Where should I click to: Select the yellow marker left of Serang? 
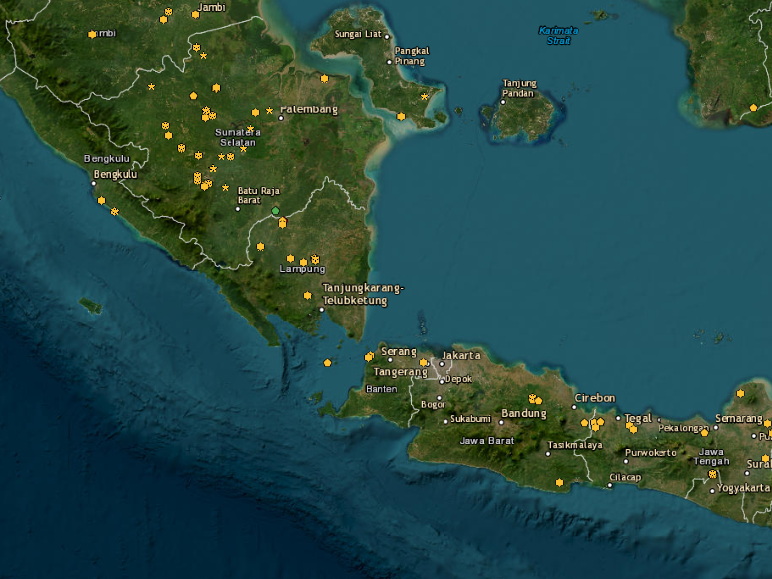coord(369,355)
